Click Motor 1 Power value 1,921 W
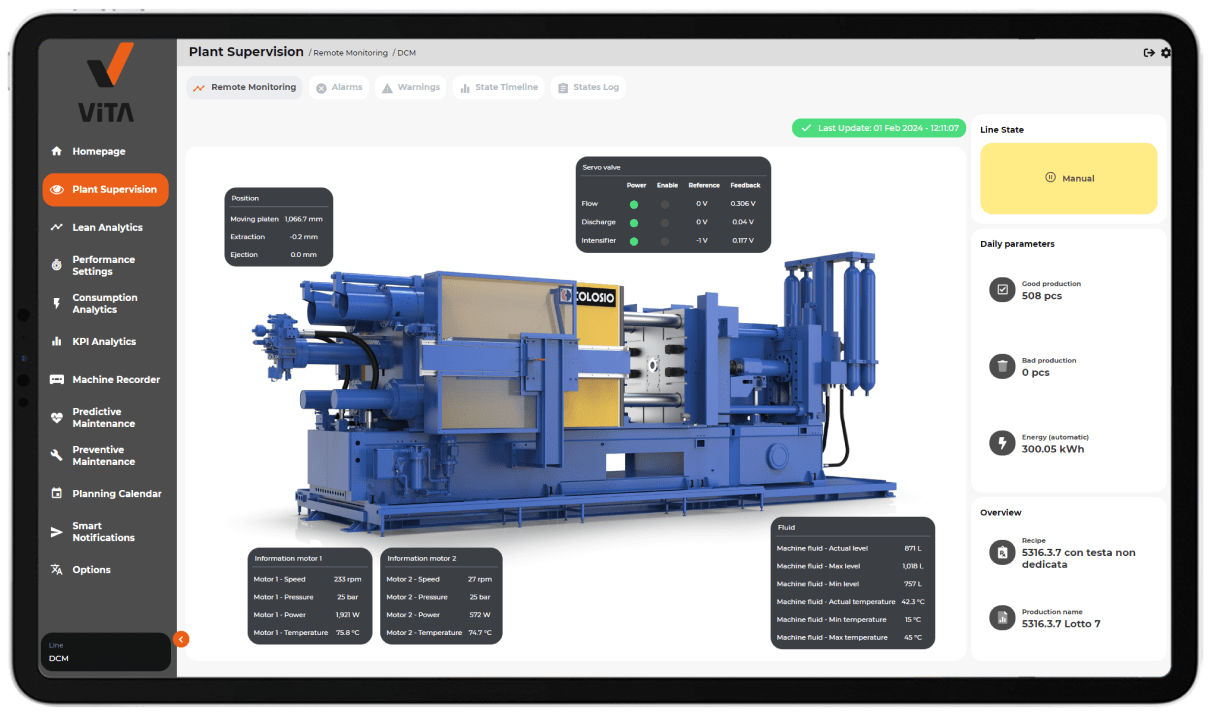Screen dimensions: 1211x716 pyautogui.click(x=348, y=615)
